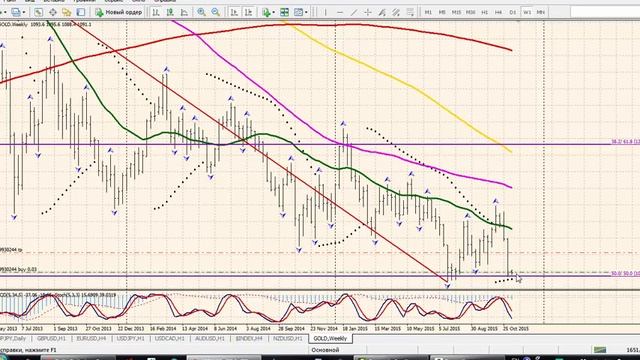Click the 23 Nov 2014 date label
The height and width of the screenshot is (360, 640).
[x=324, y=328]
